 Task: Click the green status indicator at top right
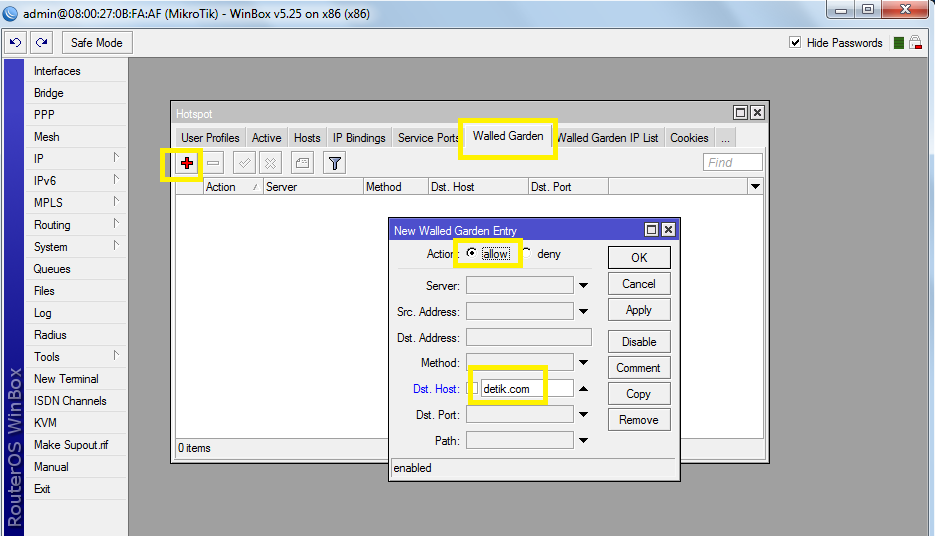pyautogui.click(x=899, y=43)
